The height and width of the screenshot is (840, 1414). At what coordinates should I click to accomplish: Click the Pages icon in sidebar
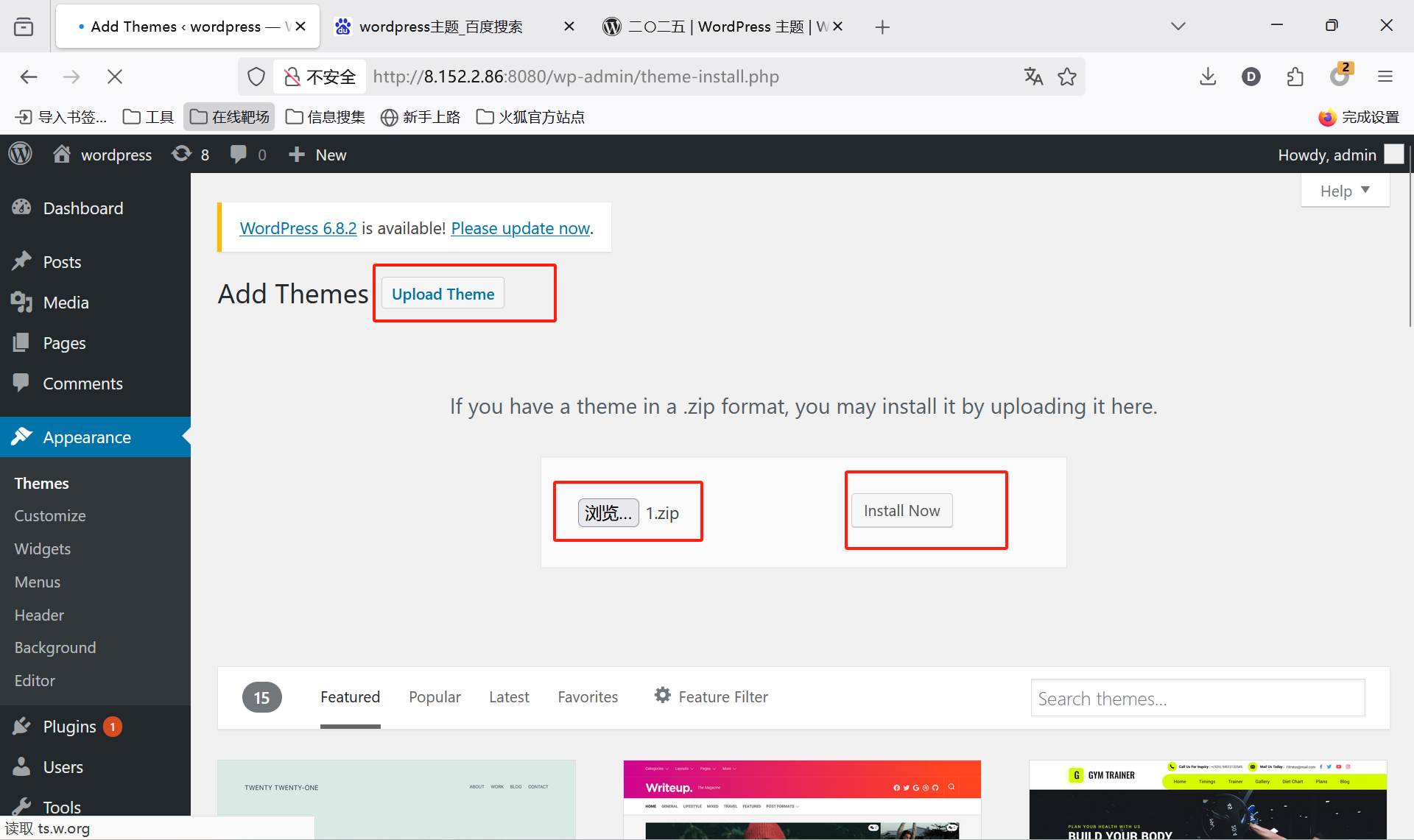[x=21, y=342]
